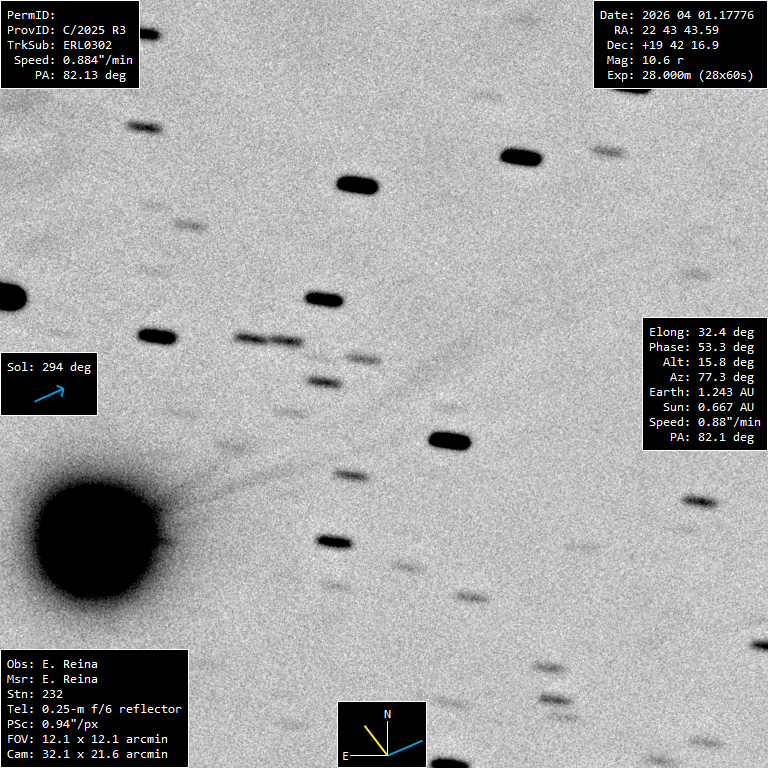Click the TrkSub ERL0302 entry
768x768 pixels.
(59, 45)
